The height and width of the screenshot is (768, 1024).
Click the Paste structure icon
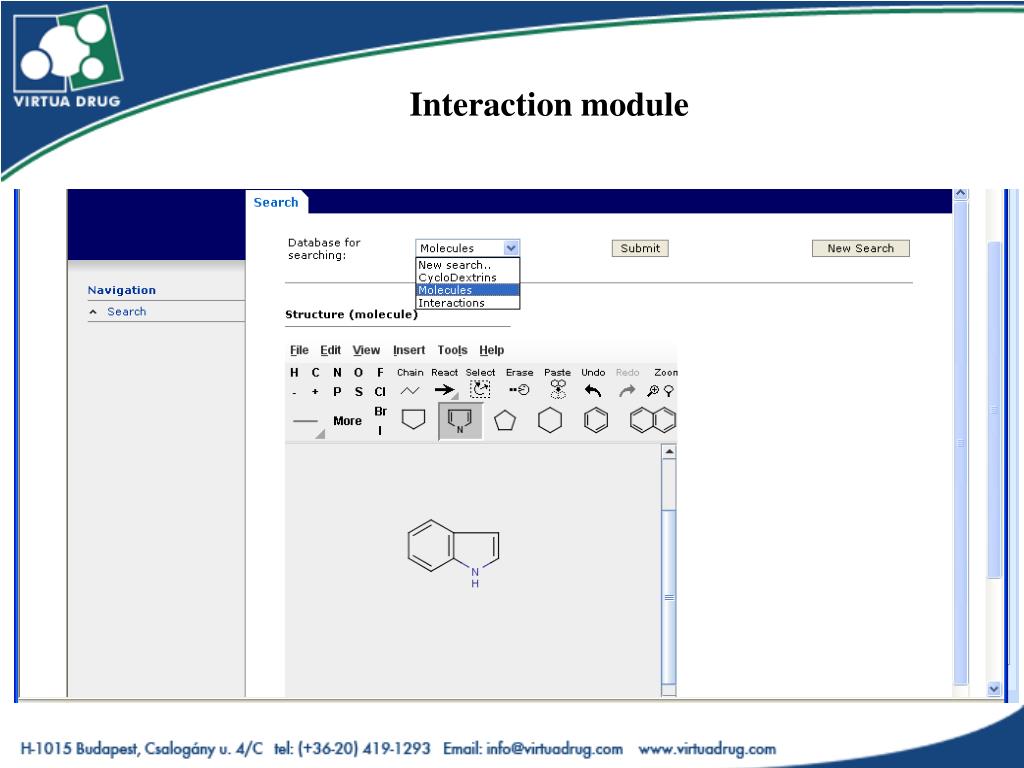click(558, 390)
